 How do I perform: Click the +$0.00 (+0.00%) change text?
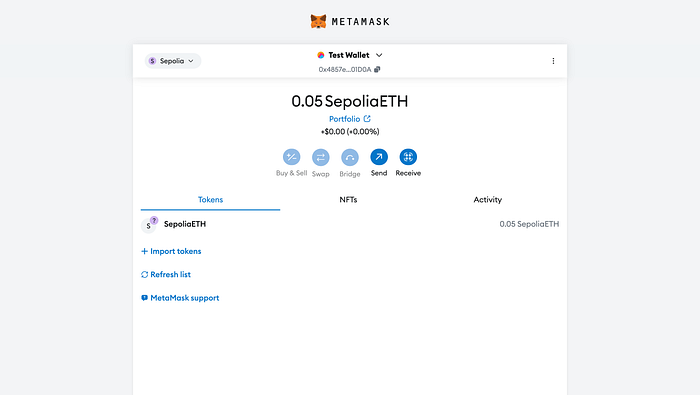click(350, 132)
